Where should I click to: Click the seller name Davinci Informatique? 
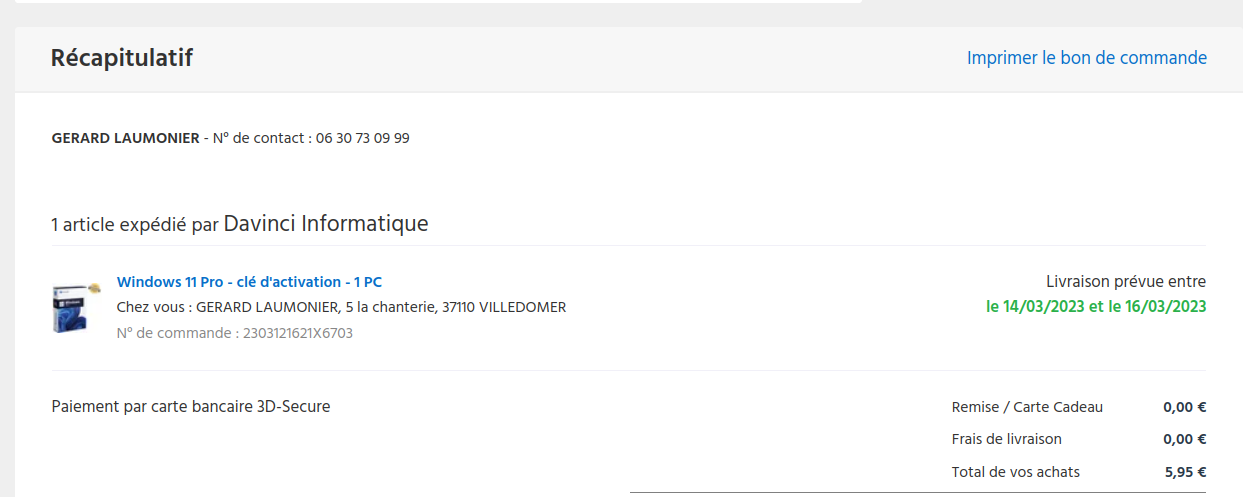click(x=325, y=224)
